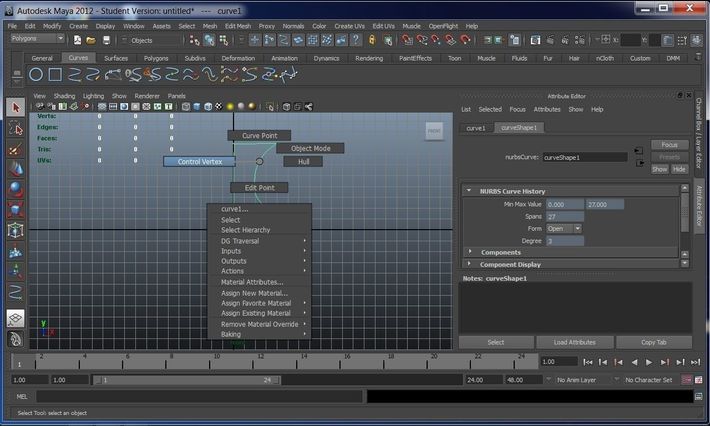Screen dimensions: 710x426
Task: Switch to the curve1 attribute tab
Action: 476,128
